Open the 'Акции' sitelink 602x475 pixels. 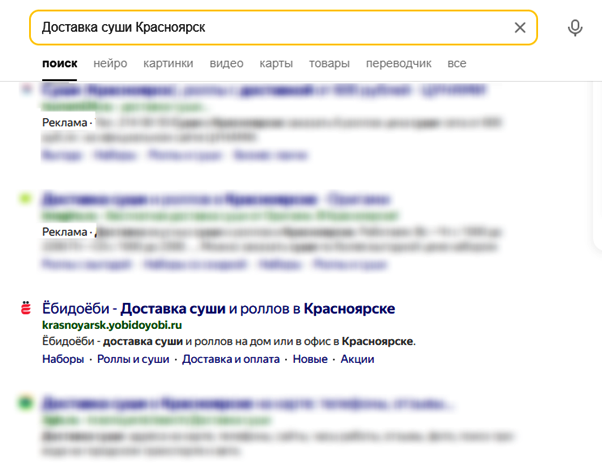coord(357,359)
